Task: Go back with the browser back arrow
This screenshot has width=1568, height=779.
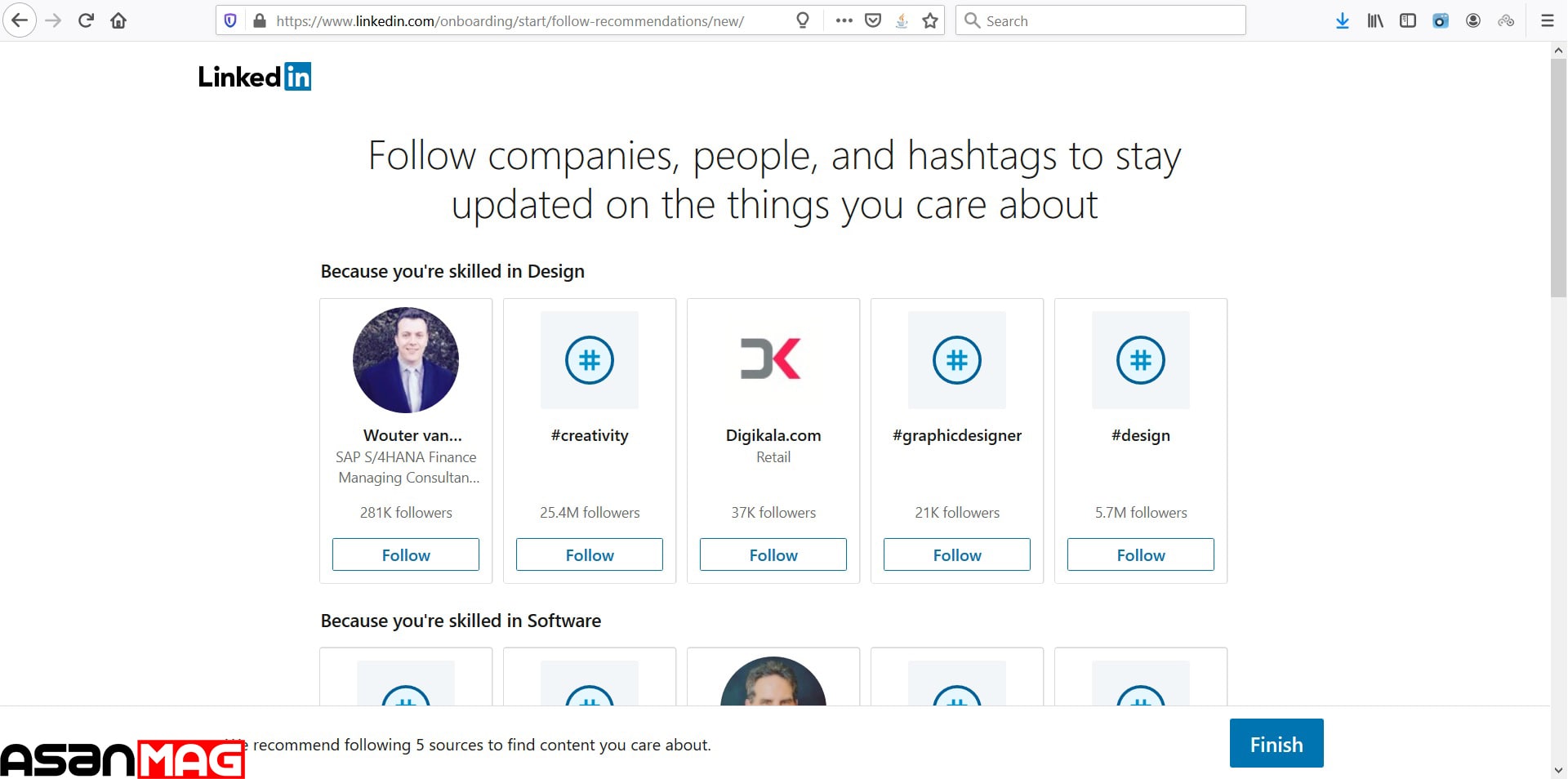Action: click(20, 20)
